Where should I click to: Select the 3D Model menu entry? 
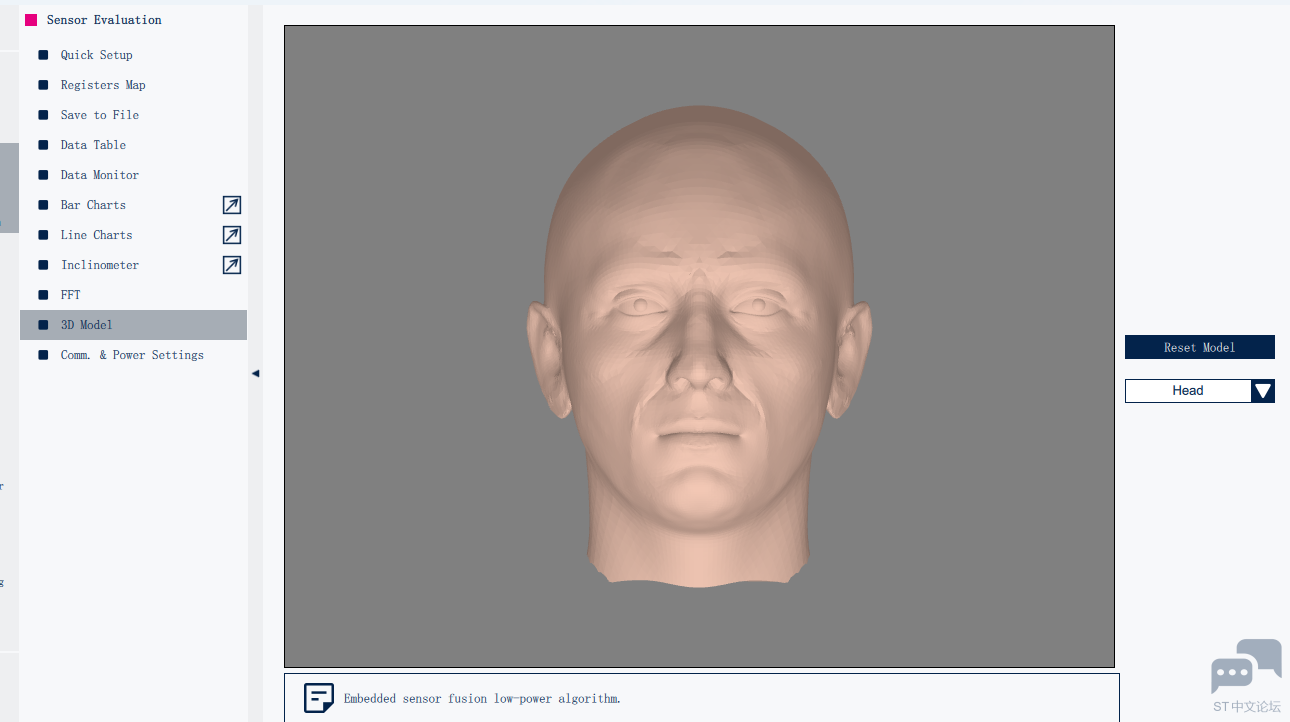tap(133, 325)
